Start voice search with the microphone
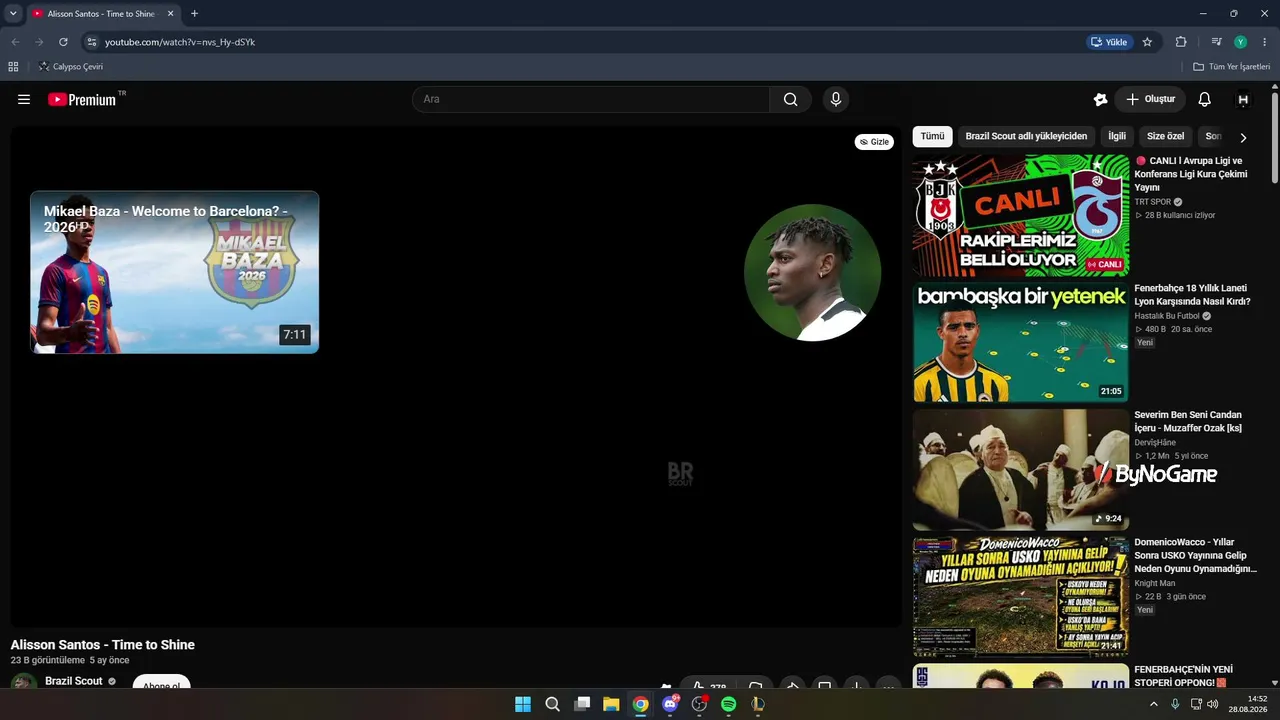Viewport: 1280px width, 720px height. [x=836, y=99]
